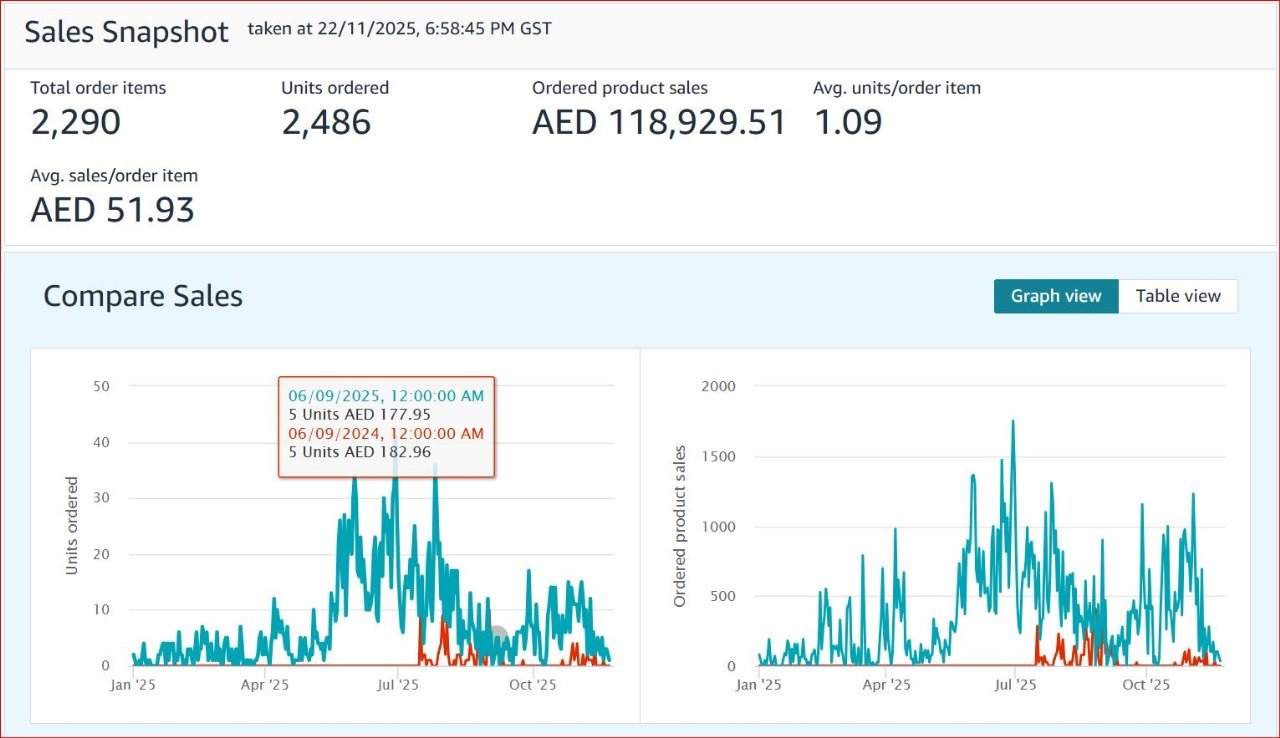
Task: Select the Units ordered value 2,486
Action: [326, 122]
